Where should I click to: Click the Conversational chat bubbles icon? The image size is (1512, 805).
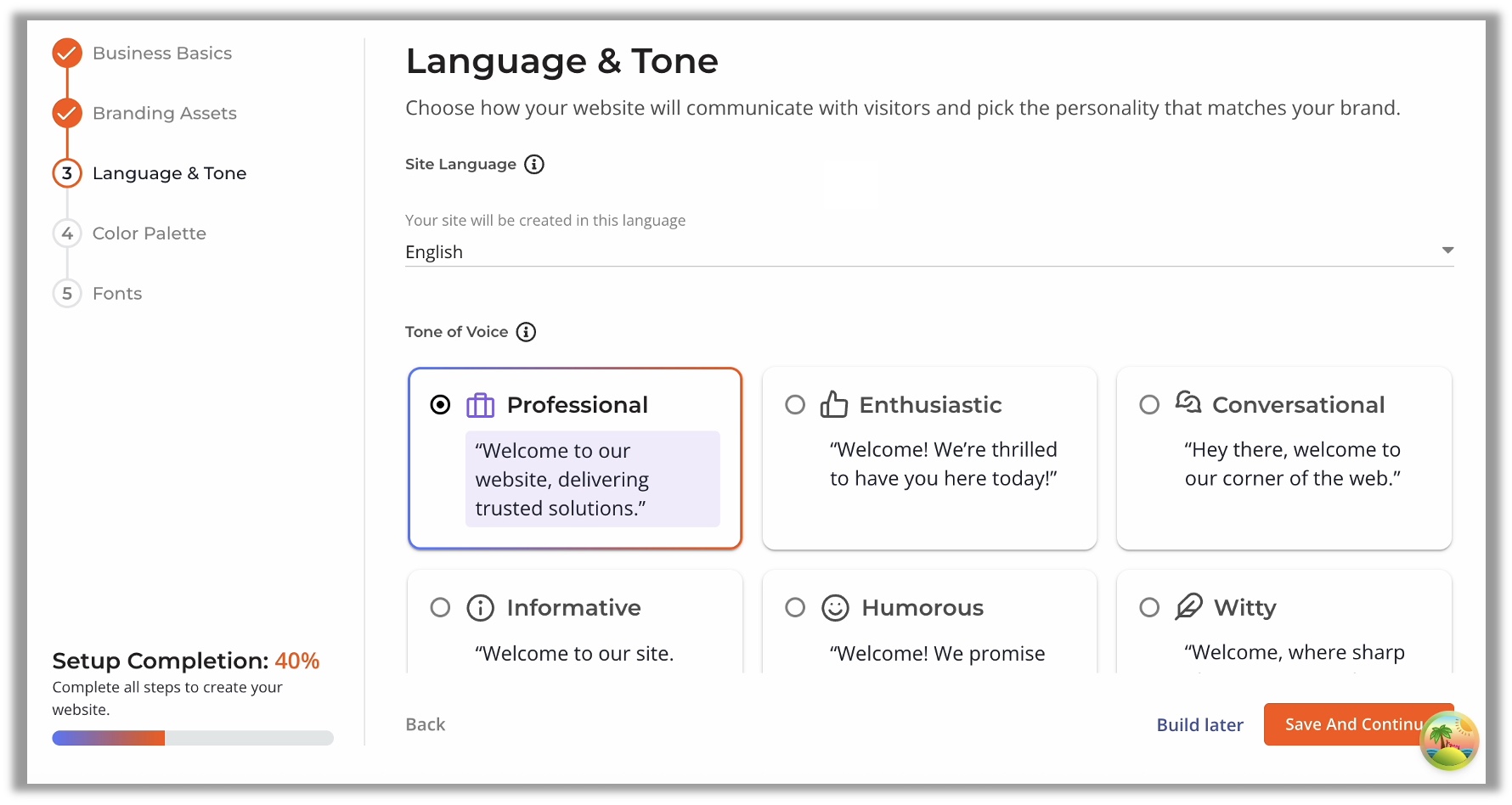[x=1188, y=402]
